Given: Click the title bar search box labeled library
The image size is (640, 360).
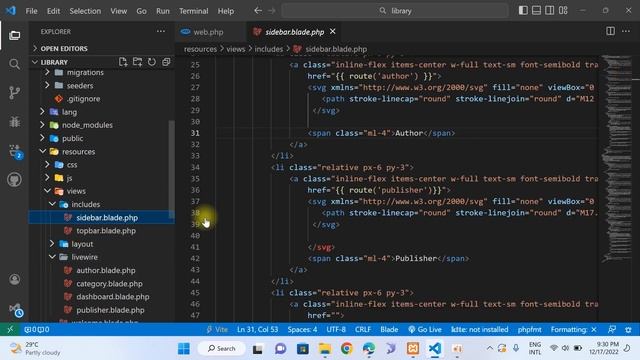Looking at the screenshot, I should pos(395,11).
